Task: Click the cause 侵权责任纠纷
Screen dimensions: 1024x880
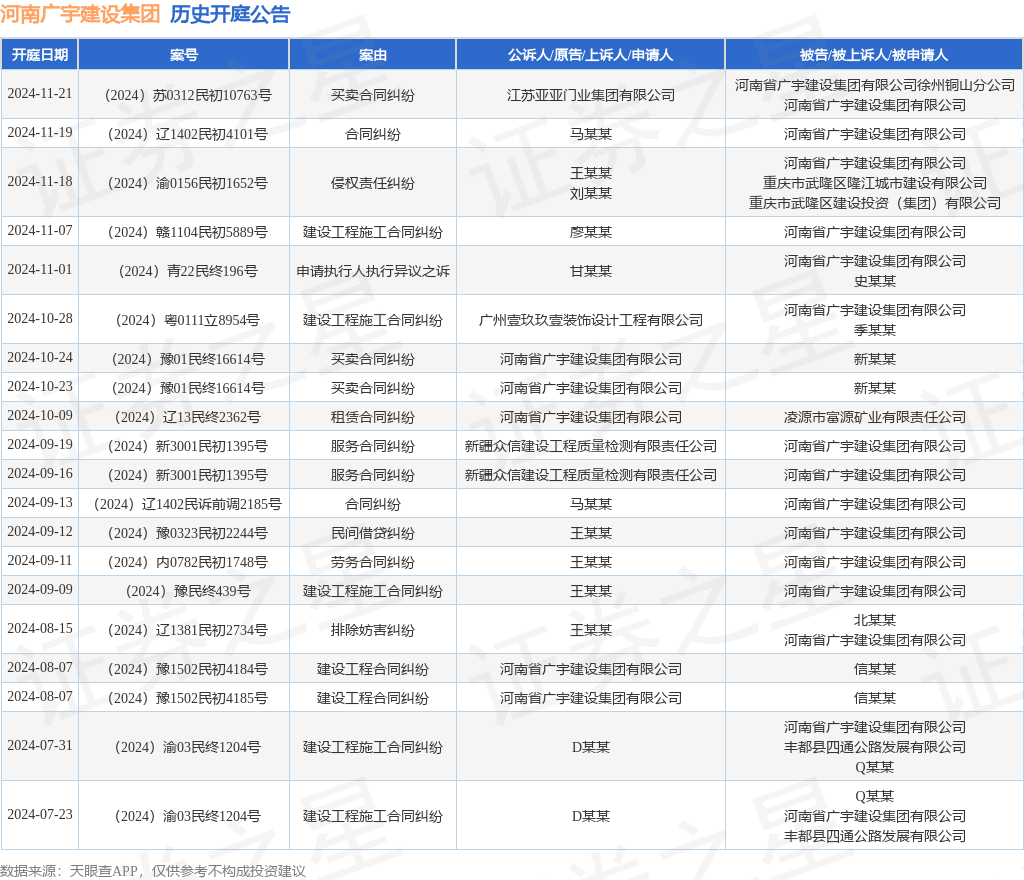Action: click(372, 183)
